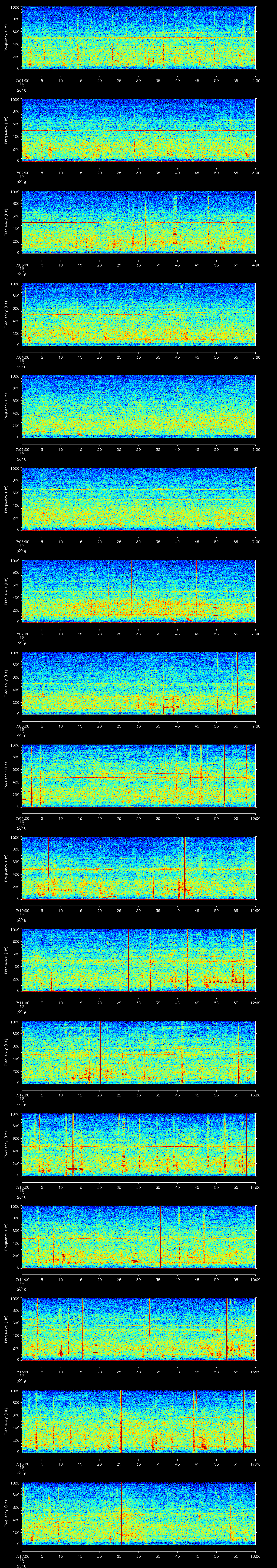Select the spectrogram starting at 7:02:00
This screenshot has height=1568, width=277.
click(x=139, y=130)
